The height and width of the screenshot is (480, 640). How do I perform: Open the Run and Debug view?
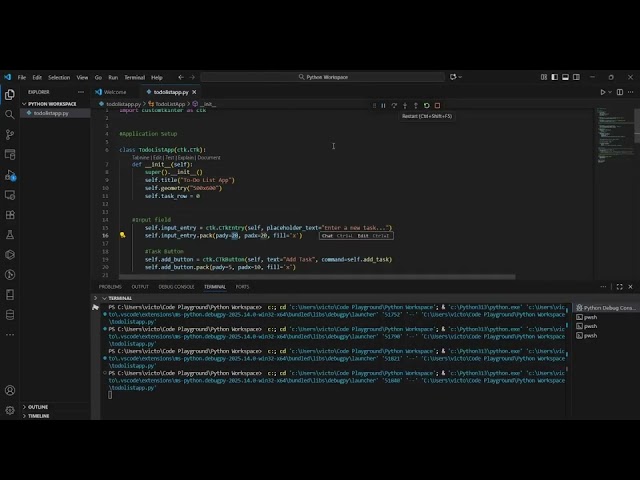[x=10, y=175]
